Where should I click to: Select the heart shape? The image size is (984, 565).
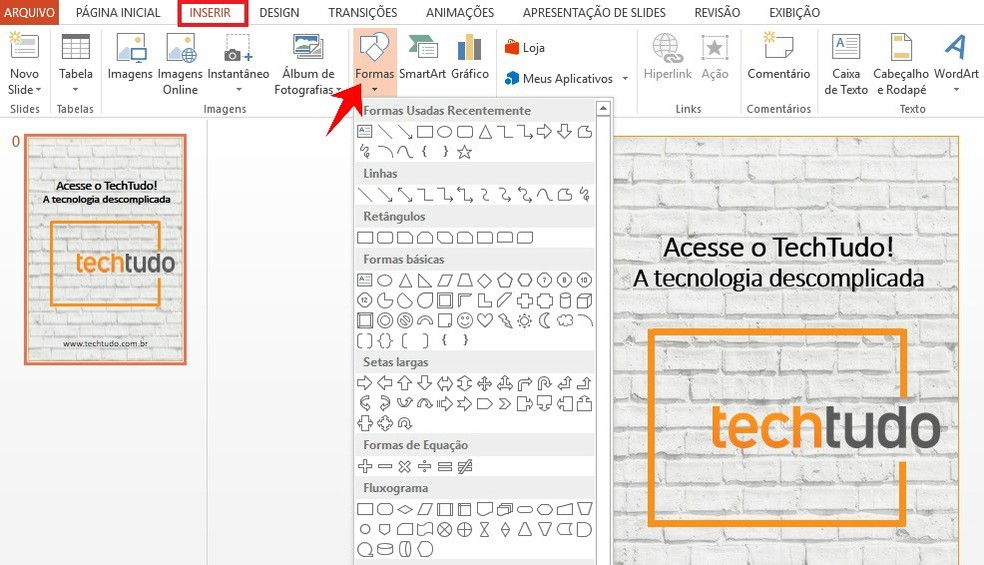tap(484, 320)
